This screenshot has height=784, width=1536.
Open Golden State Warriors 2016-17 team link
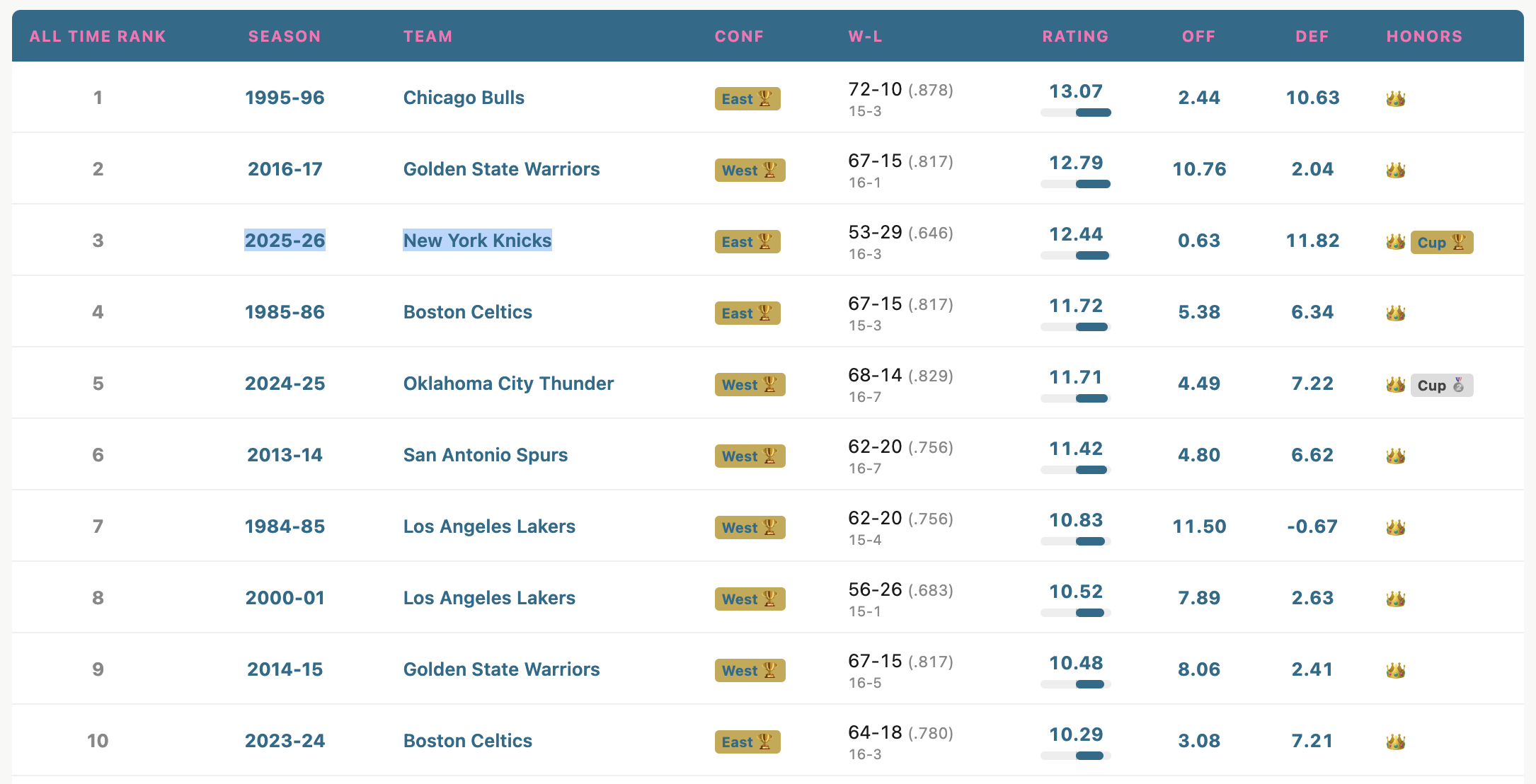coord(501,169)
